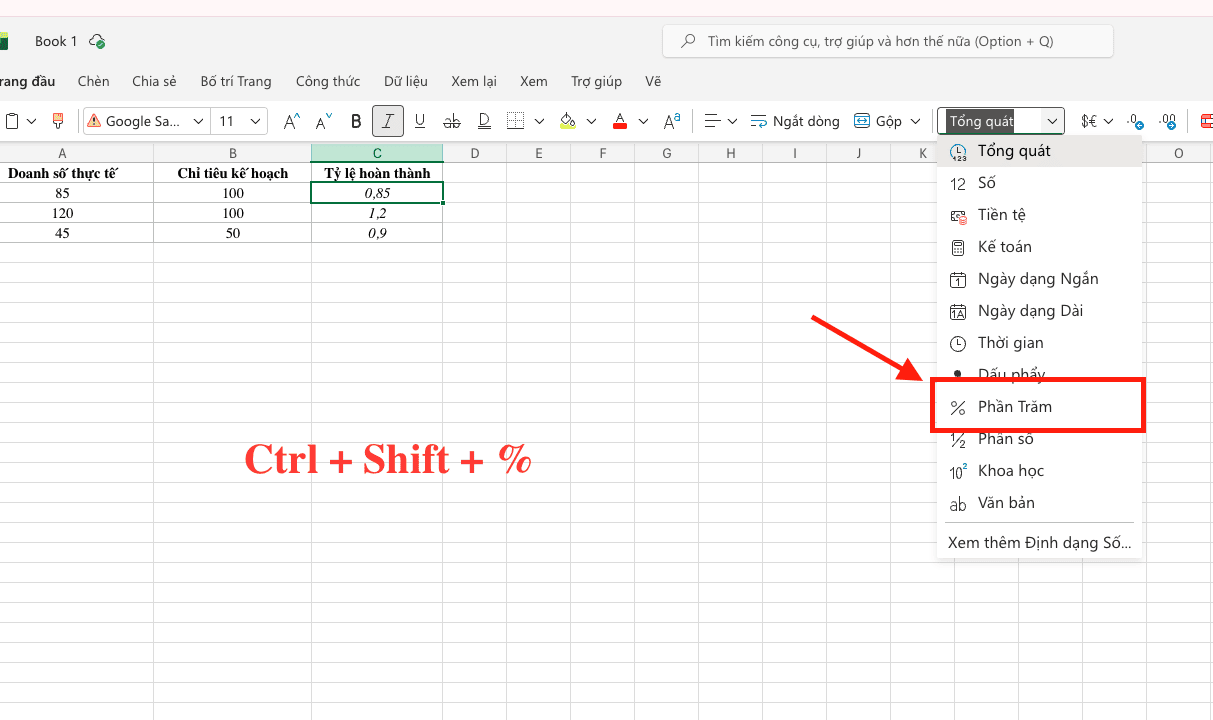
Task: Select the Thời gian time format
Action: coord(1039,343)
